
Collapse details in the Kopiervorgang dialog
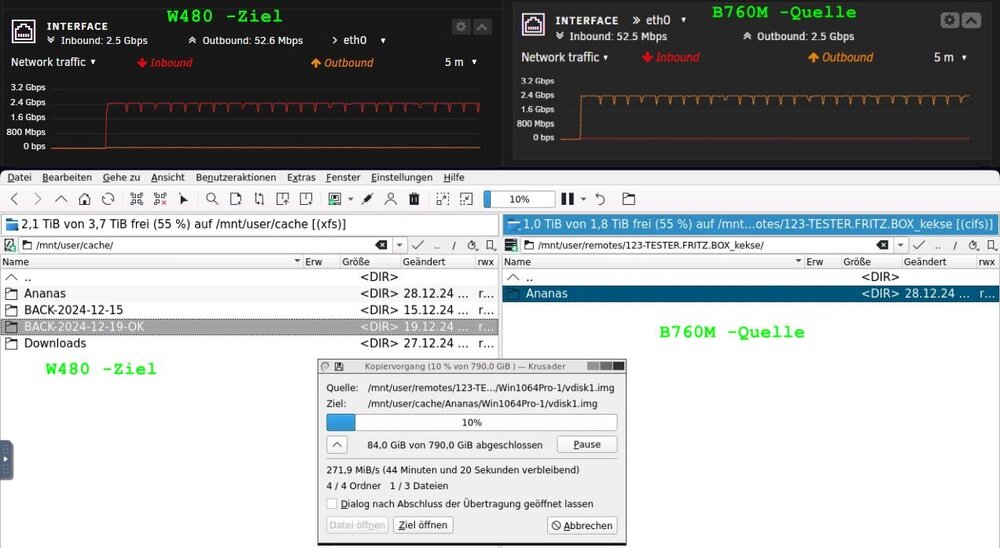coord(337,445)
